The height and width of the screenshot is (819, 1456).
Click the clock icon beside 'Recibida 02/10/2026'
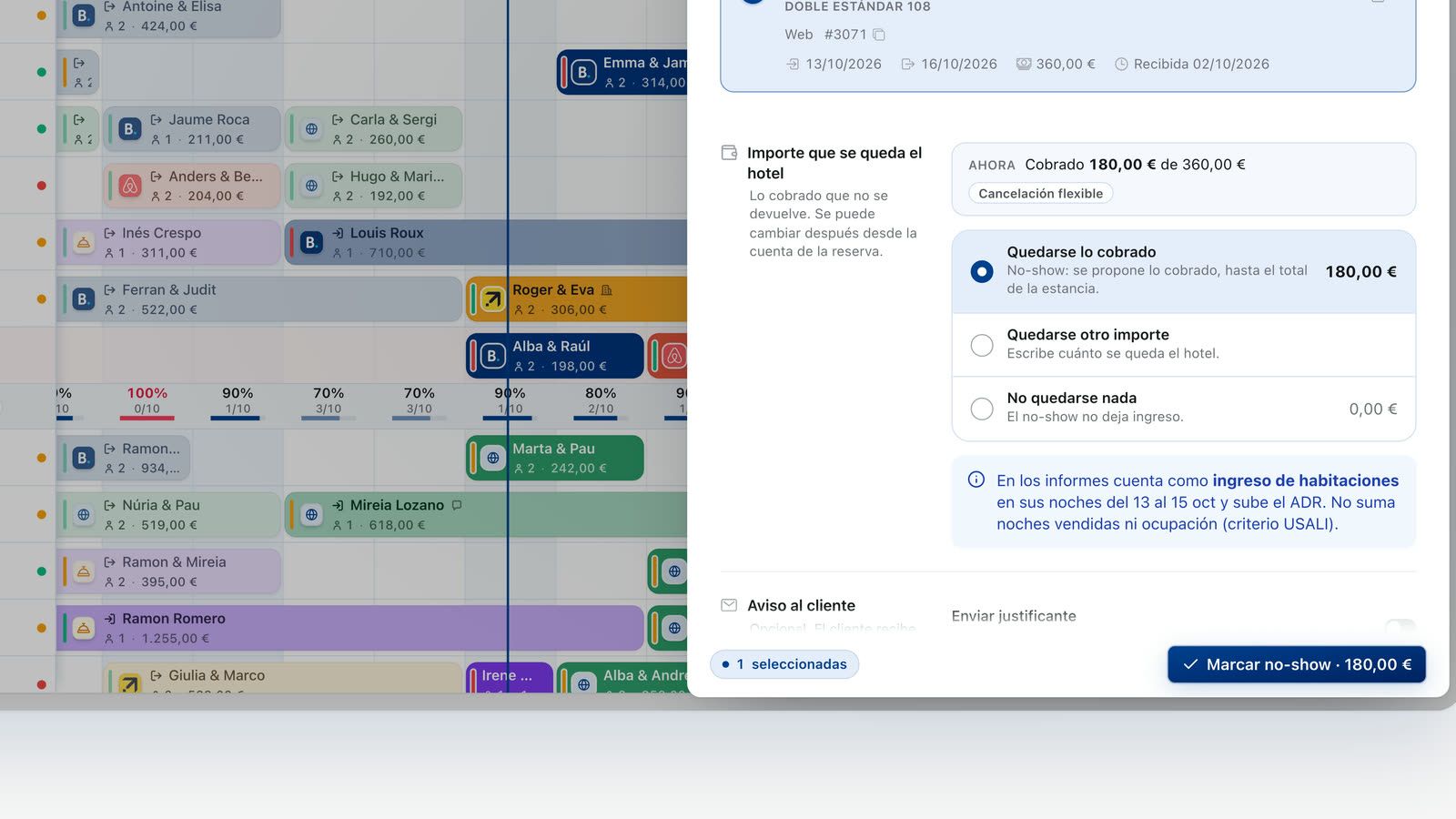[1121, 64]
